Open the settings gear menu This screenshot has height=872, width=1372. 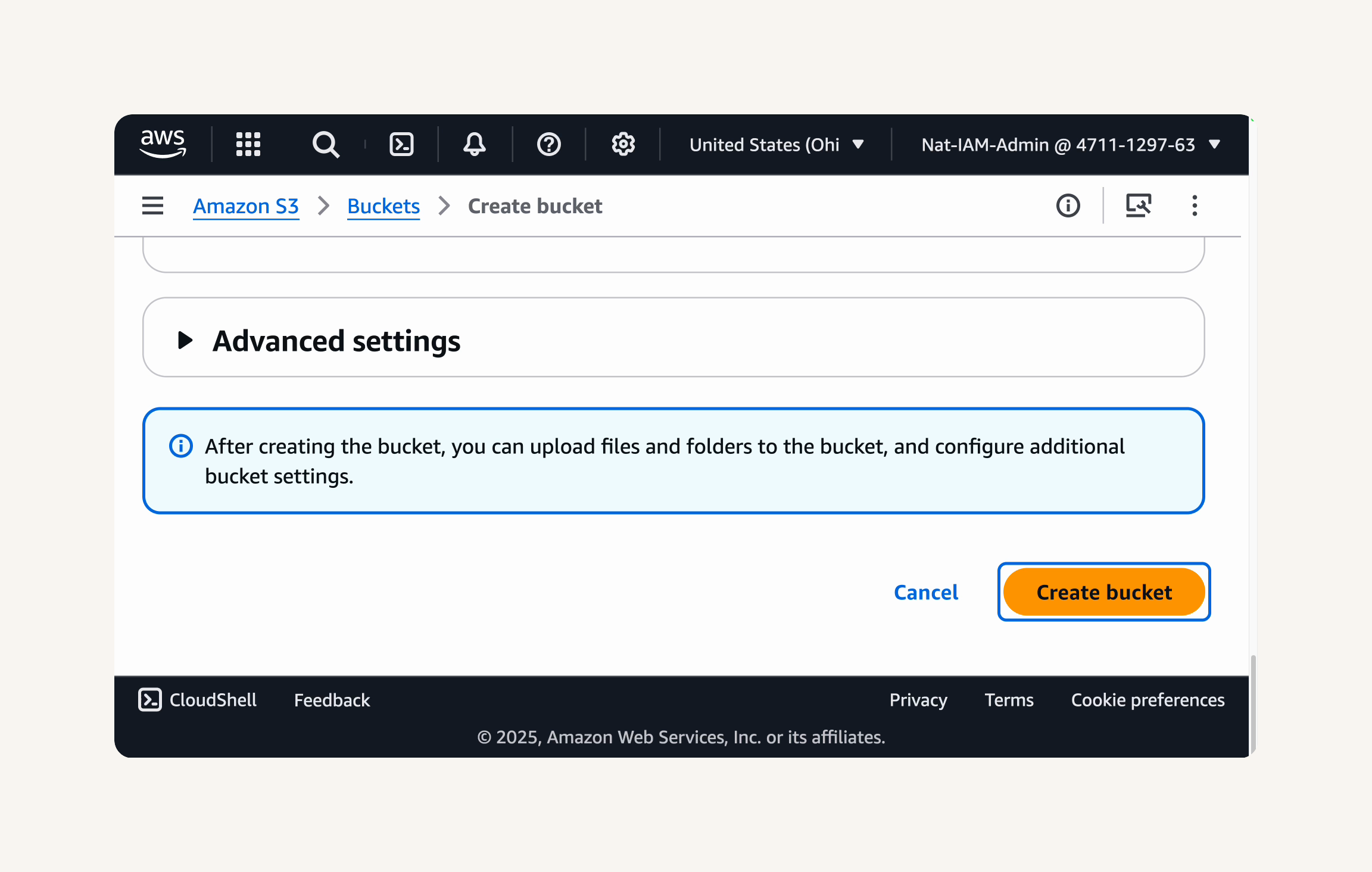[623, 144]
